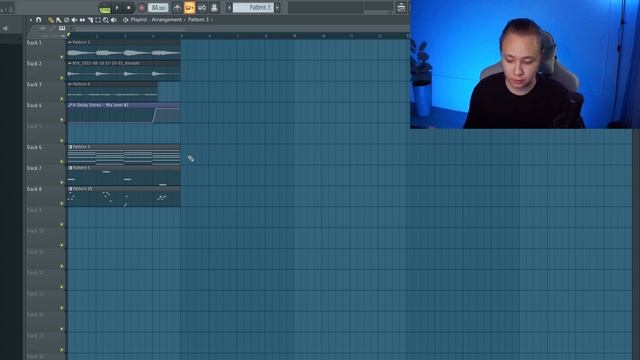Mute Track 7 via its green dot
Image resolution: width=640 pixels, height=360 pixels.
[x=62, y=182]
